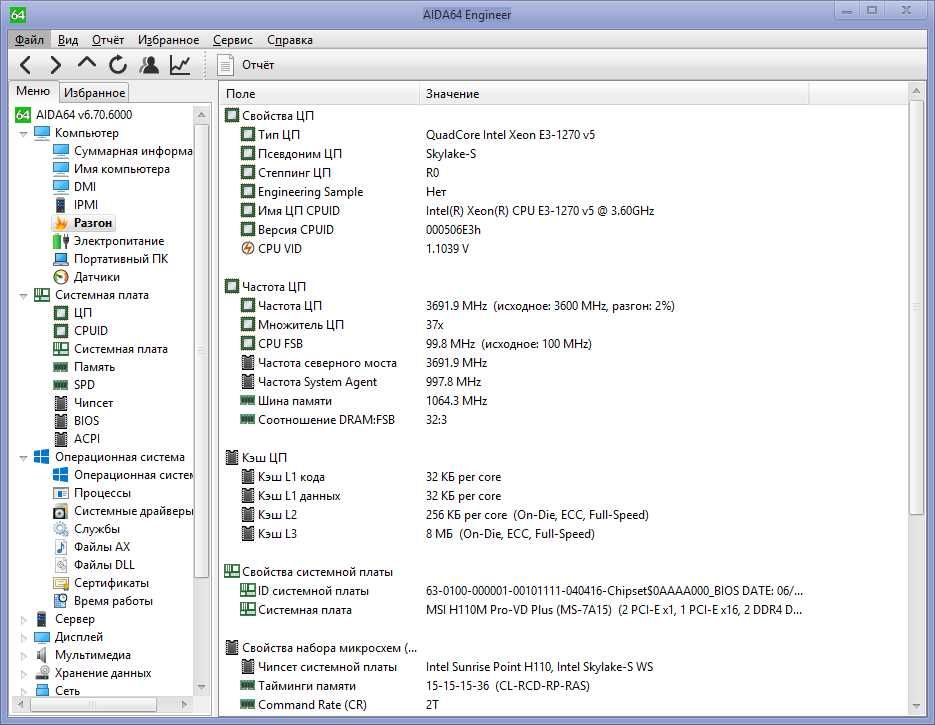The image size is (935, 725).
Task: Open the Файл menu
Action: tap(29, 39)
